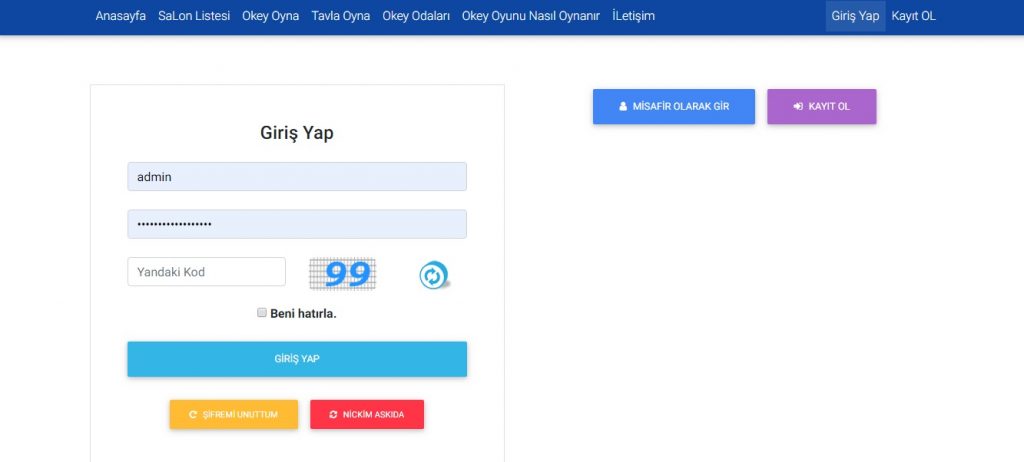Select Tavla Oyna in navigation
This screenshot has height=462, width=1024.
click(x=341, y=16)
